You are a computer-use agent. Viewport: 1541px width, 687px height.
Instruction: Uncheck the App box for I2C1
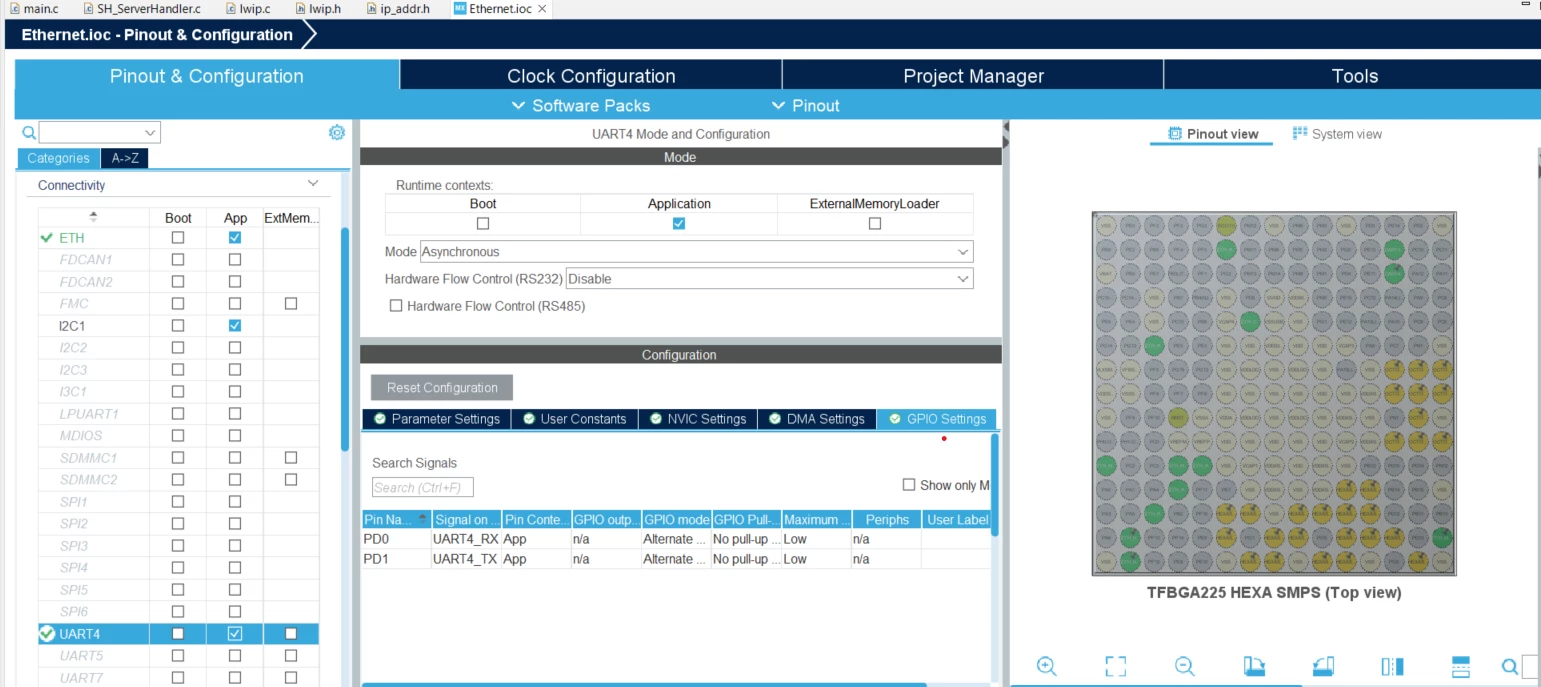[235, 326]
